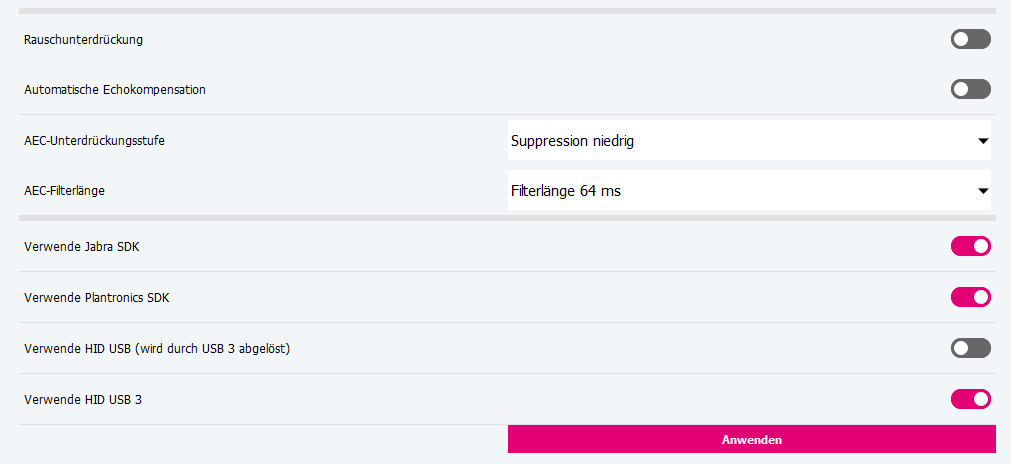The height and width of the screenshot is (464, 1011).
Task: Click the Verwende Plantronics SDK label
Action: coord(104,298)
